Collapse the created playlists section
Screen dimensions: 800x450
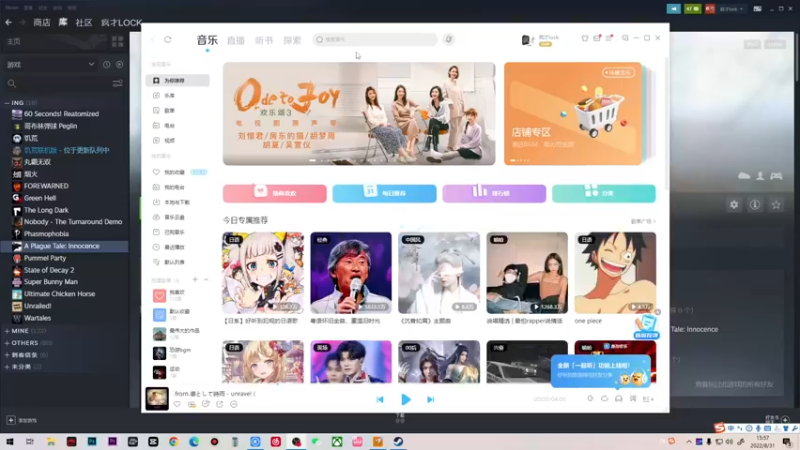pyautogui.click(x=206, y=280)
